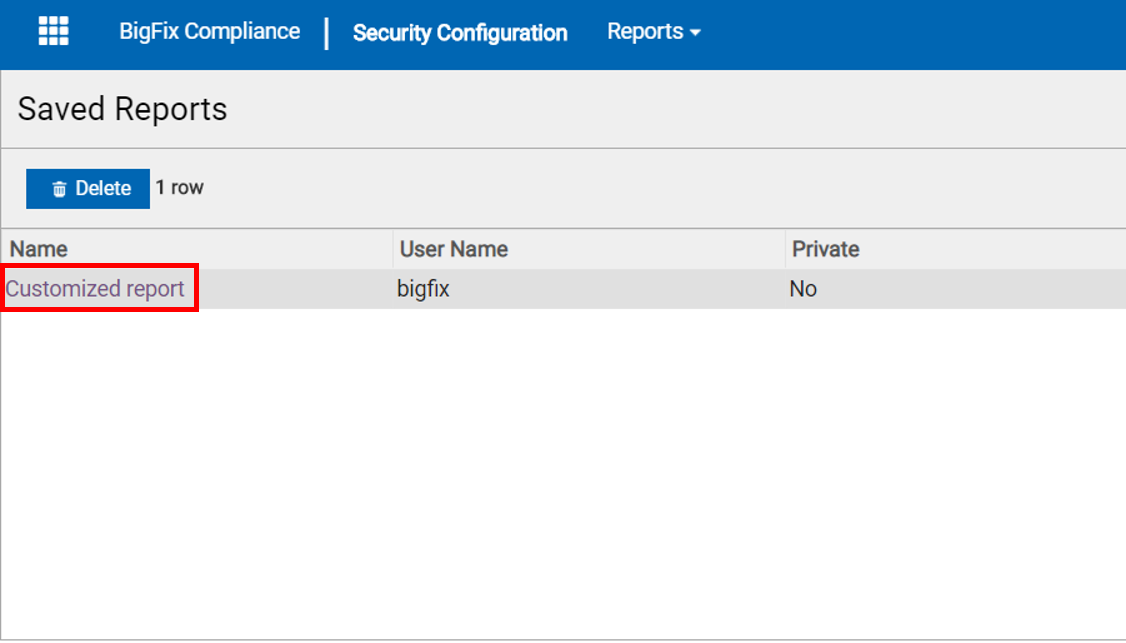Sort by the Private column header

point(826,249)
